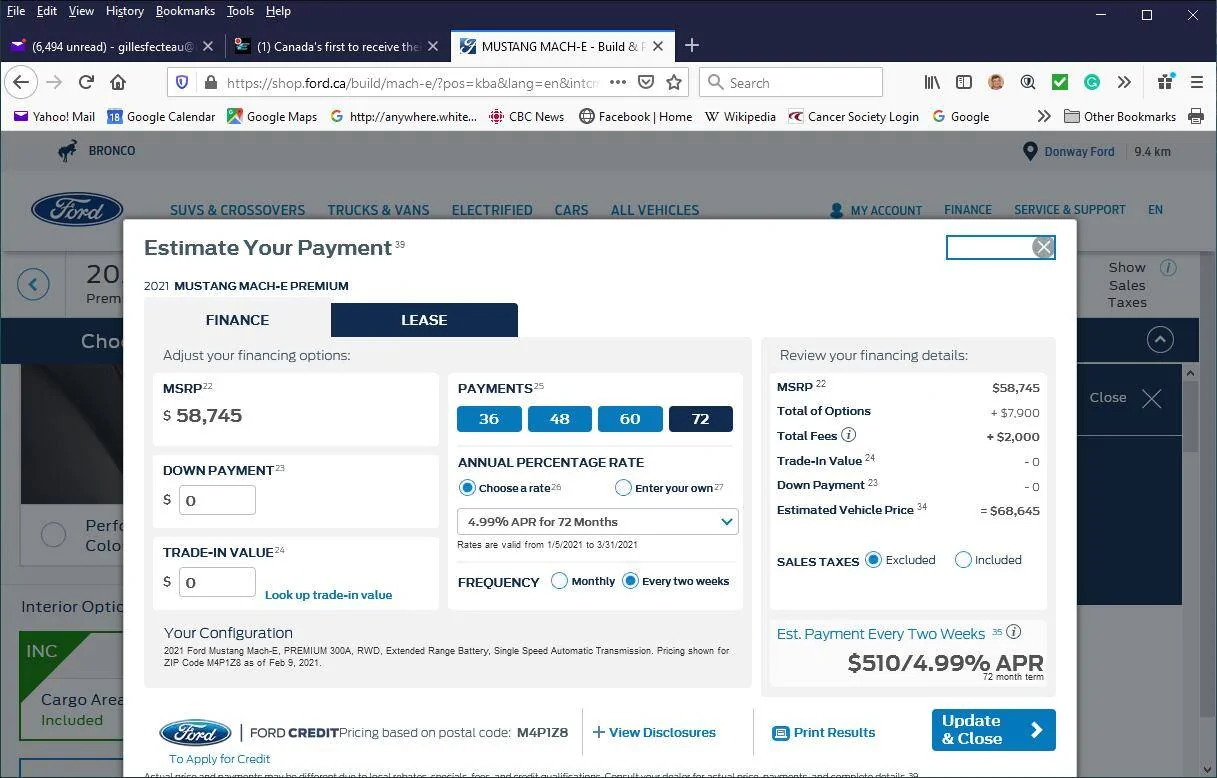Choose the 60 month payment term
This screenshot has height=778, width=1217.
click(x=630, y=419)
